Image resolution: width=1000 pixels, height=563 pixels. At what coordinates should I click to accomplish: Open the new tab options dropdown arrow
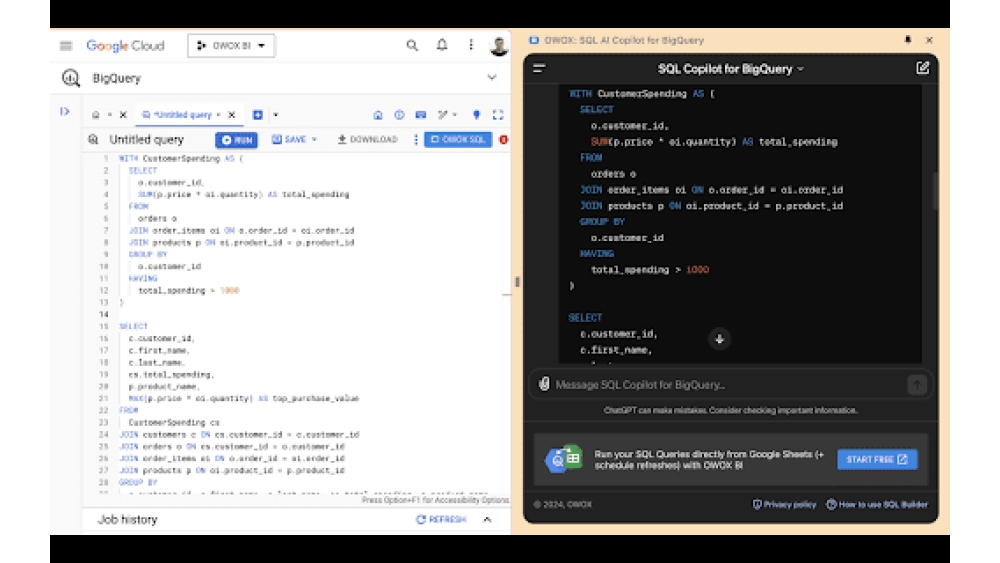point(276,115)
